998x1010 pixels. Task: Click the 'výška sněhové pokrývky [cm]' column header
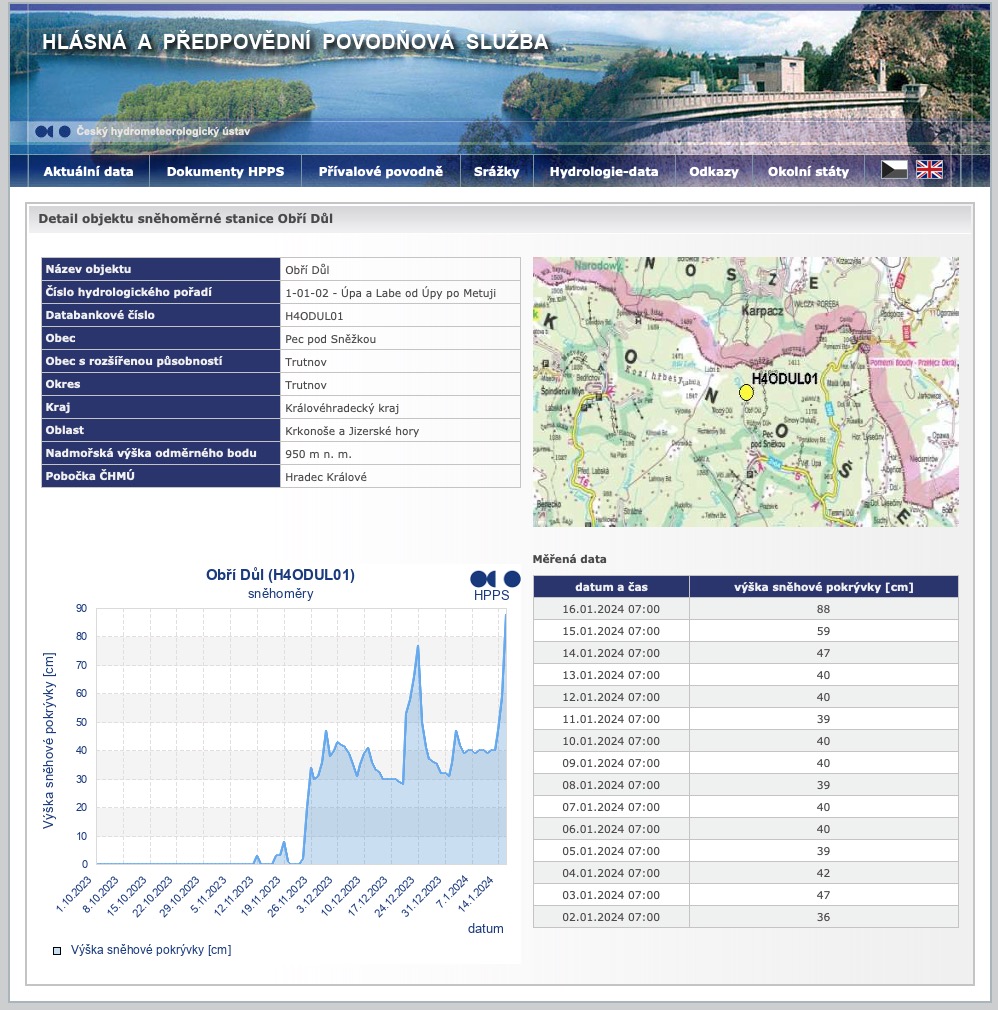(823, 587)
